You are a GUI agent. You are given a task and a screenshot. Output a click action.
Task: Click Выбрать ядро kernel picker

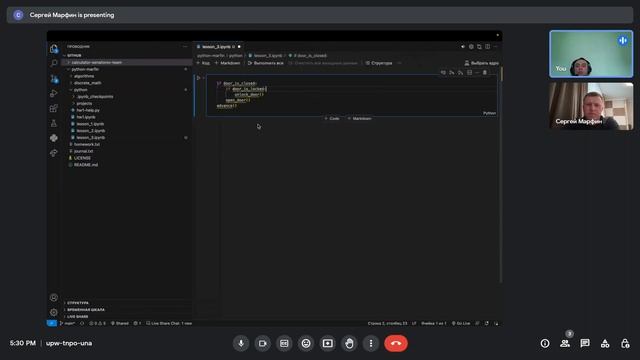[x=482, y=63]
